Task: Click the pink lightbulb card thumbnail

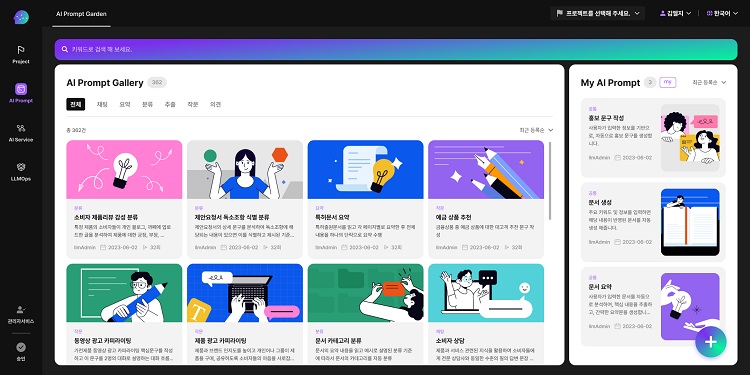Action: (124, 169)
